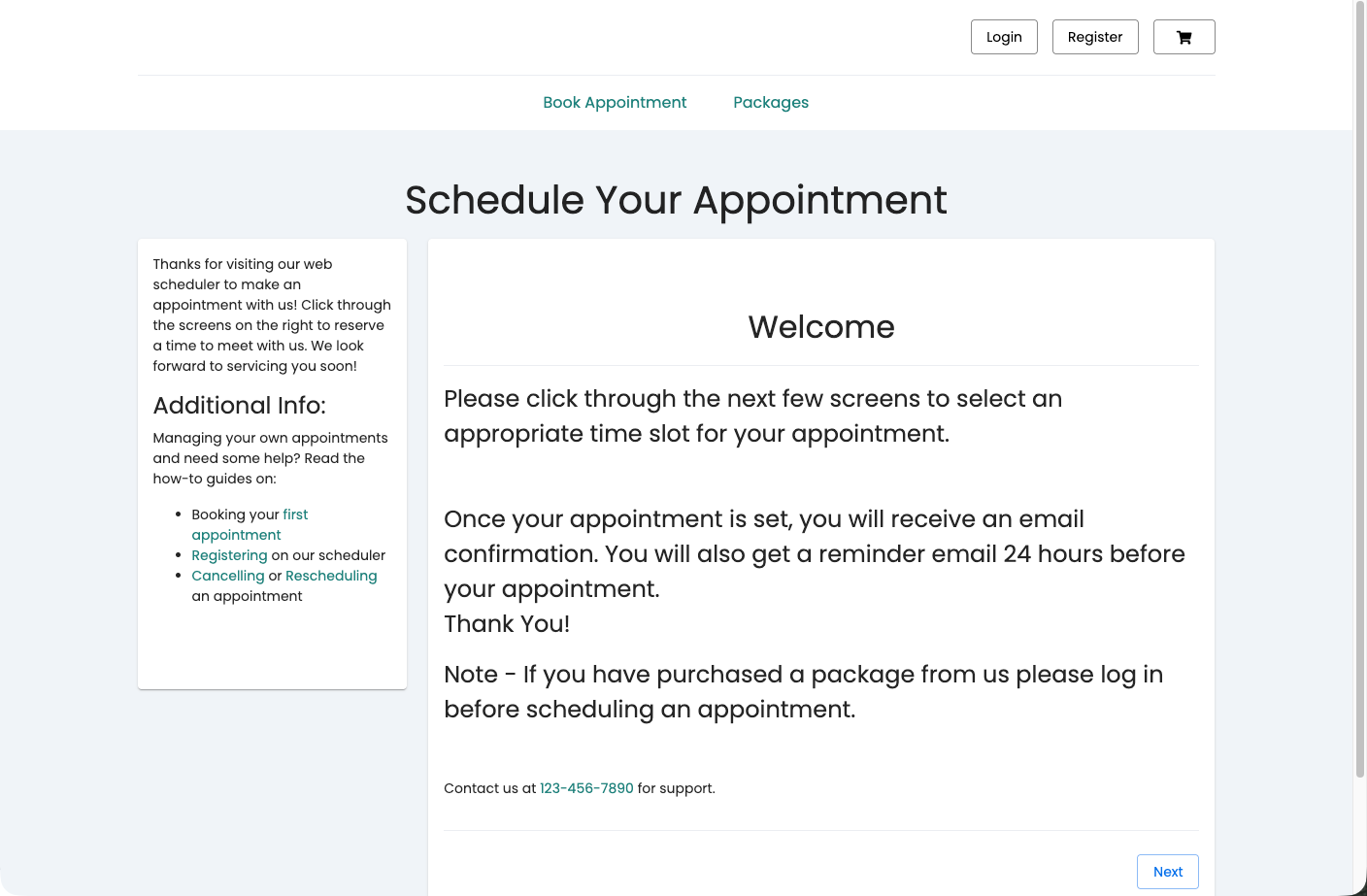This screenshot has width=1367, height=896.
Task: Open the Cancelling guide link
Action: tap(228, 576)
